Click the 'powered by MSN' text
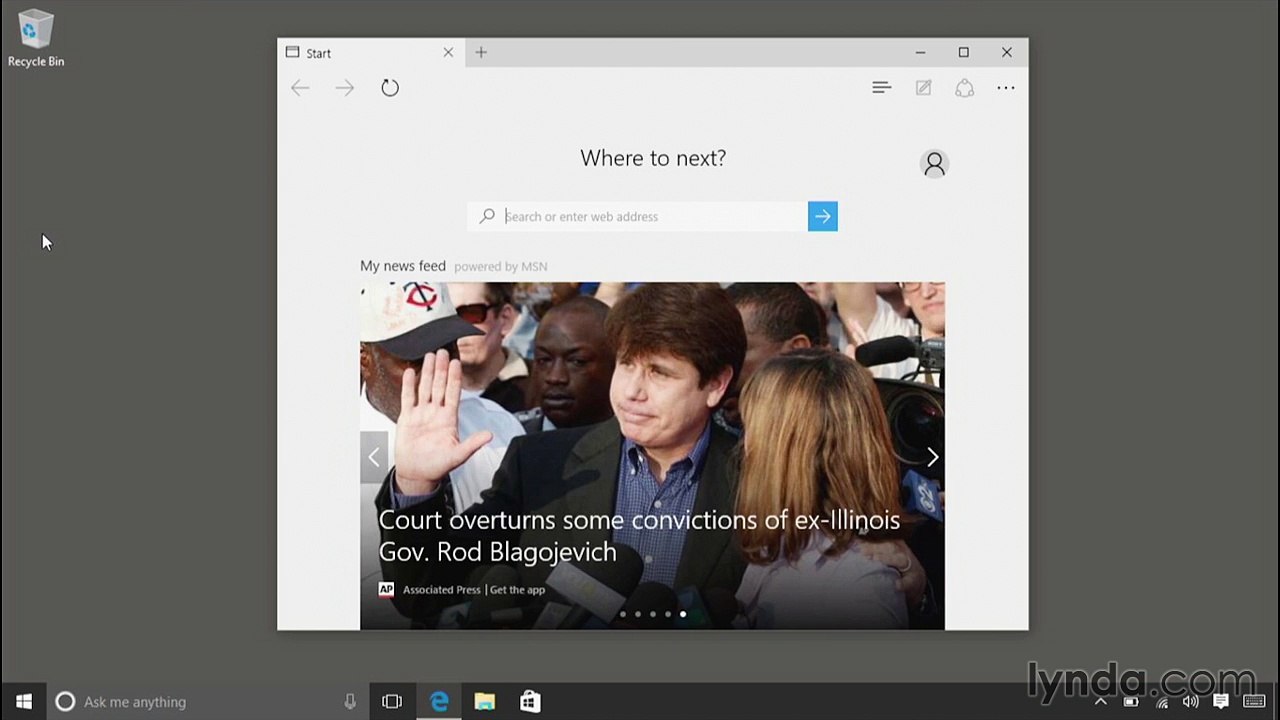 click(500, 267)
